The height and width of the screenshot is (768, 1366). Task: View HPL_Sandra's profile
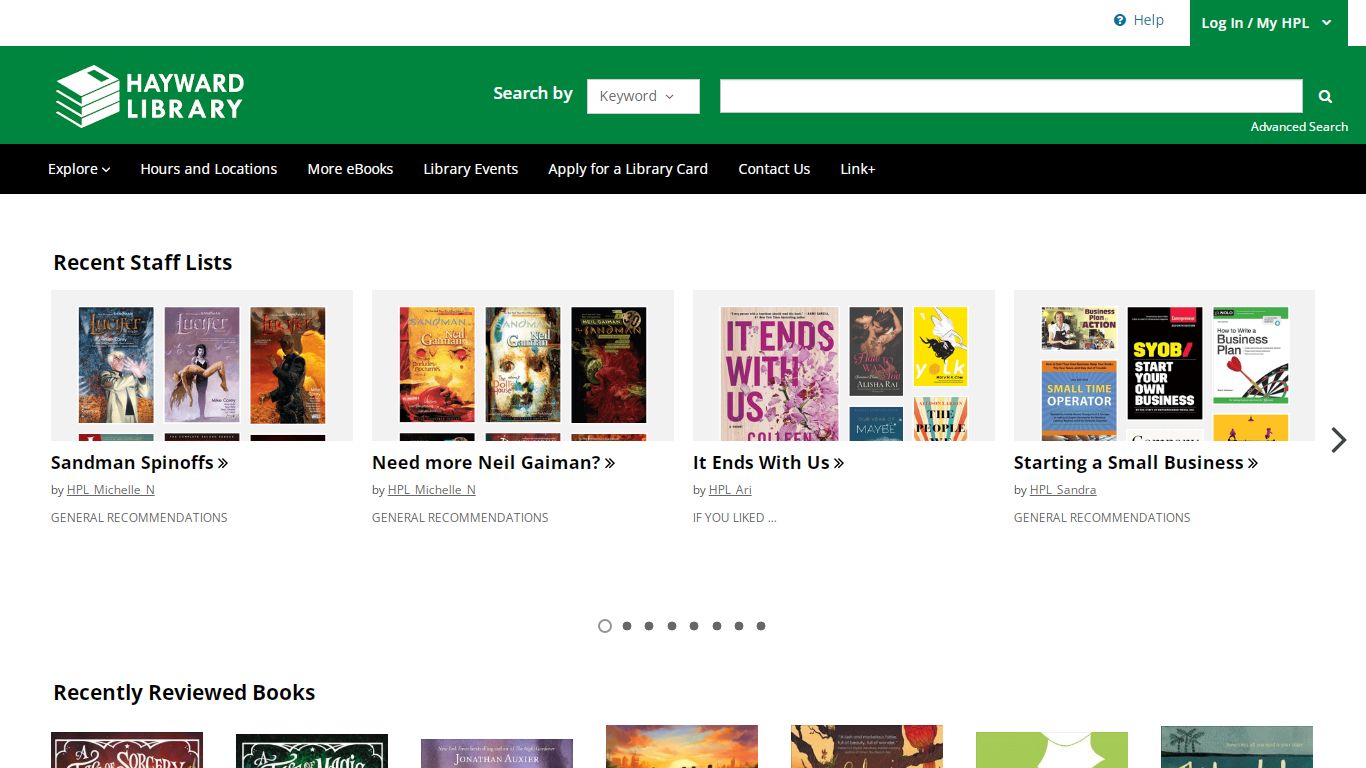point(1063,490)
